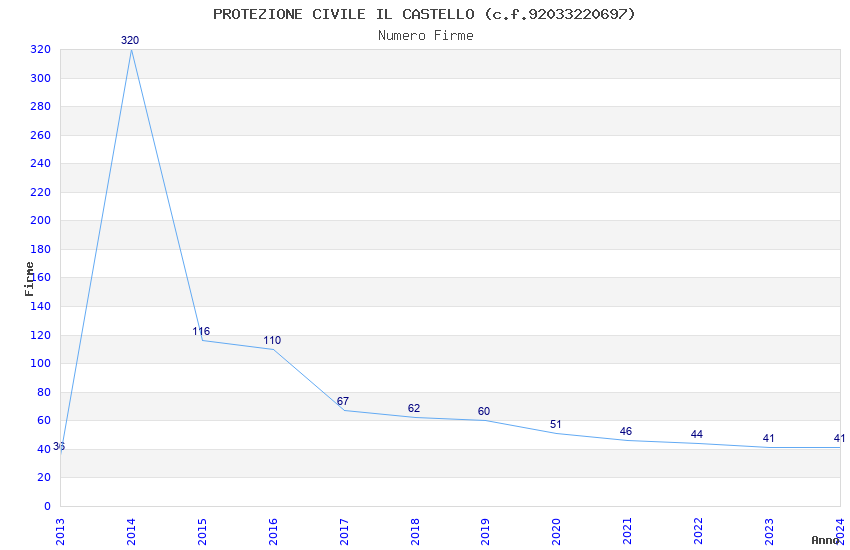The image size is (850, 550).
Task: Click the x-axis year 2013
Action: point(60,532)
